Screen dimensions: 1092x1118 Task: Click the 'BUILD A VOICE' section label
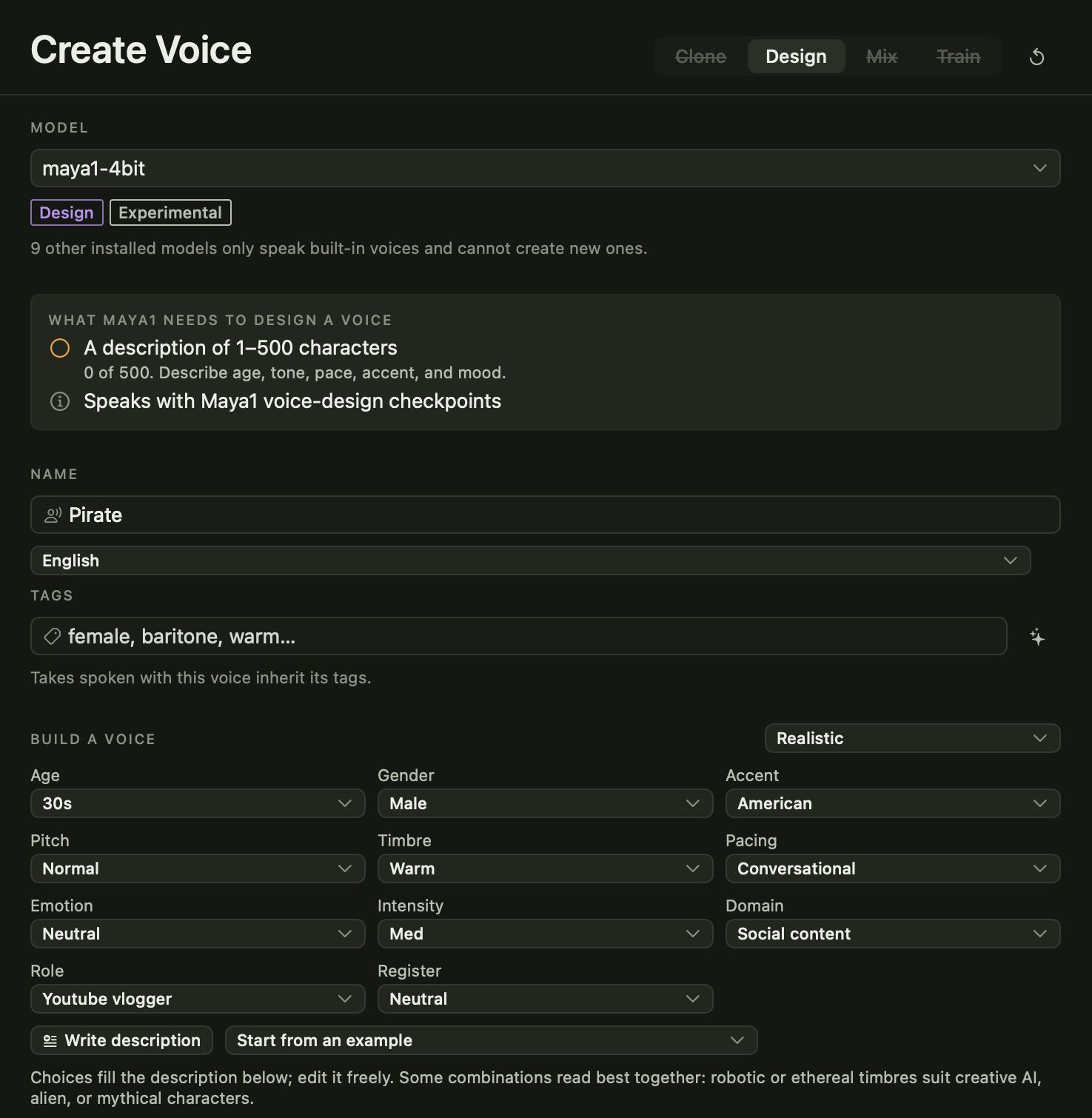[x=93, y=739]
